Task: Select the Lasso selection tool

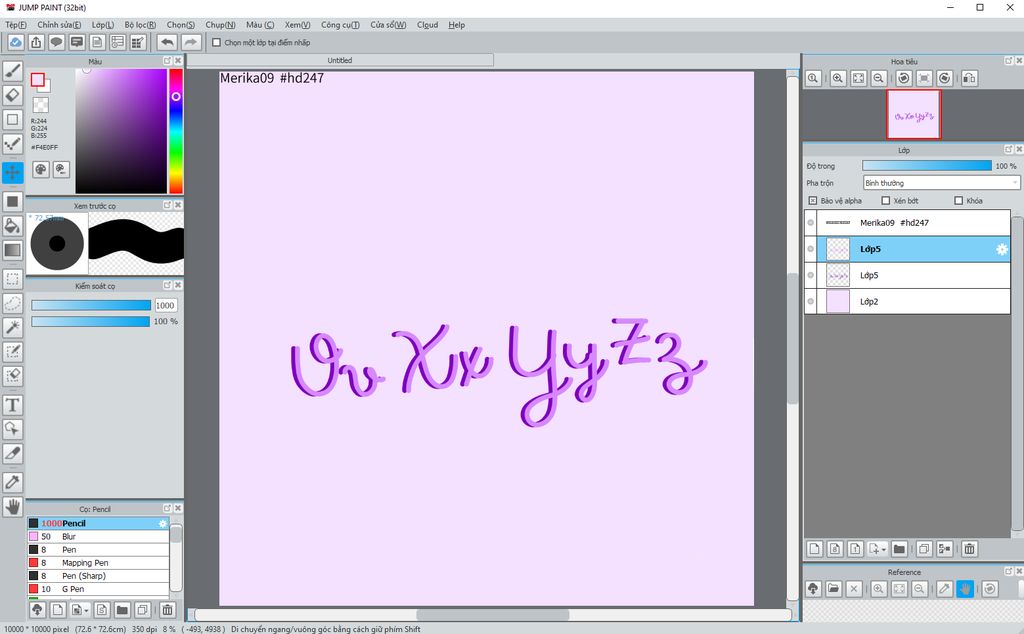Action: coord(12,303)
